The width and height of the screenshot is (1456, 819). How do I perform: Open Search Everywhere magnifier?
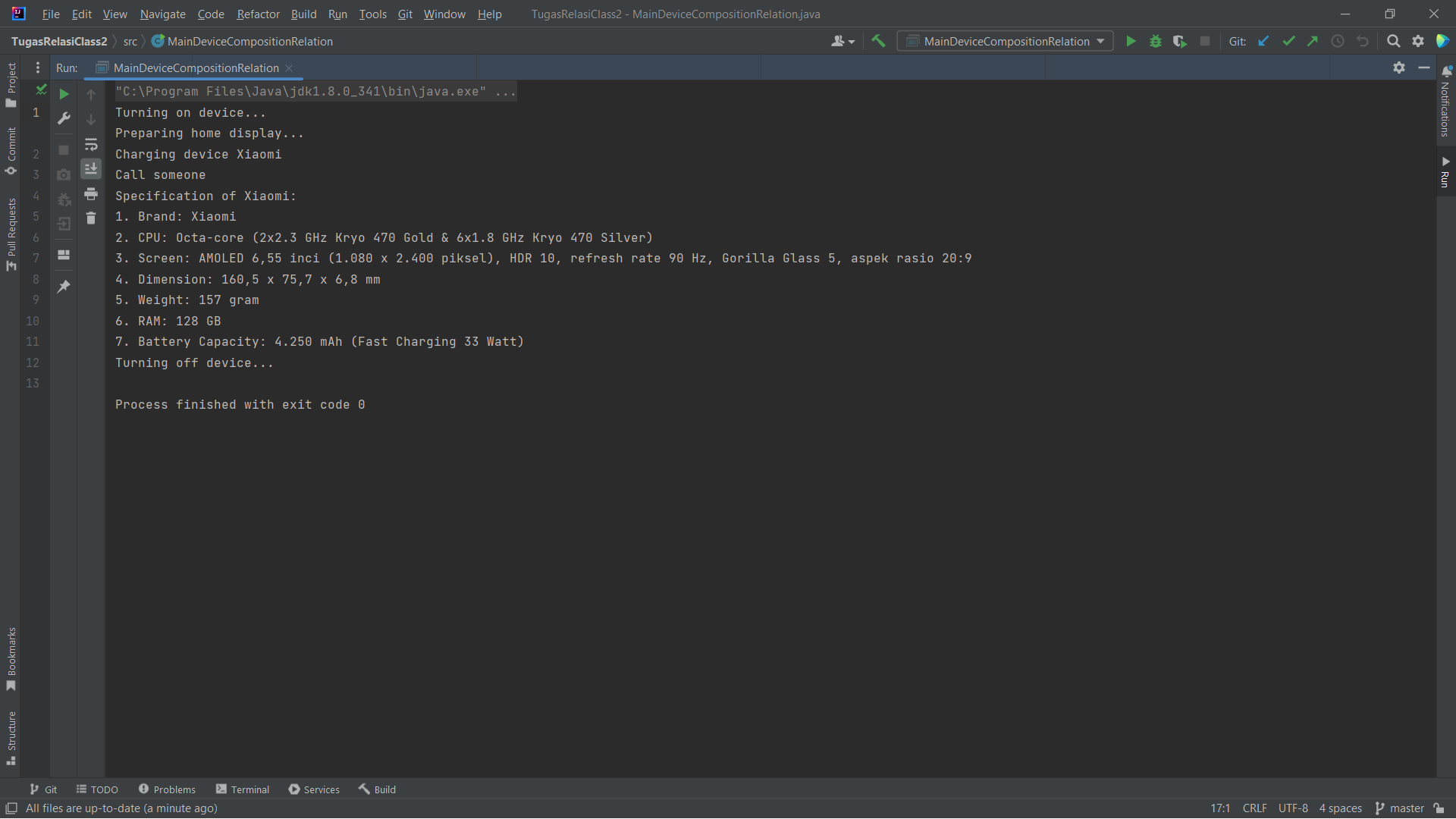click(1393, 41)
